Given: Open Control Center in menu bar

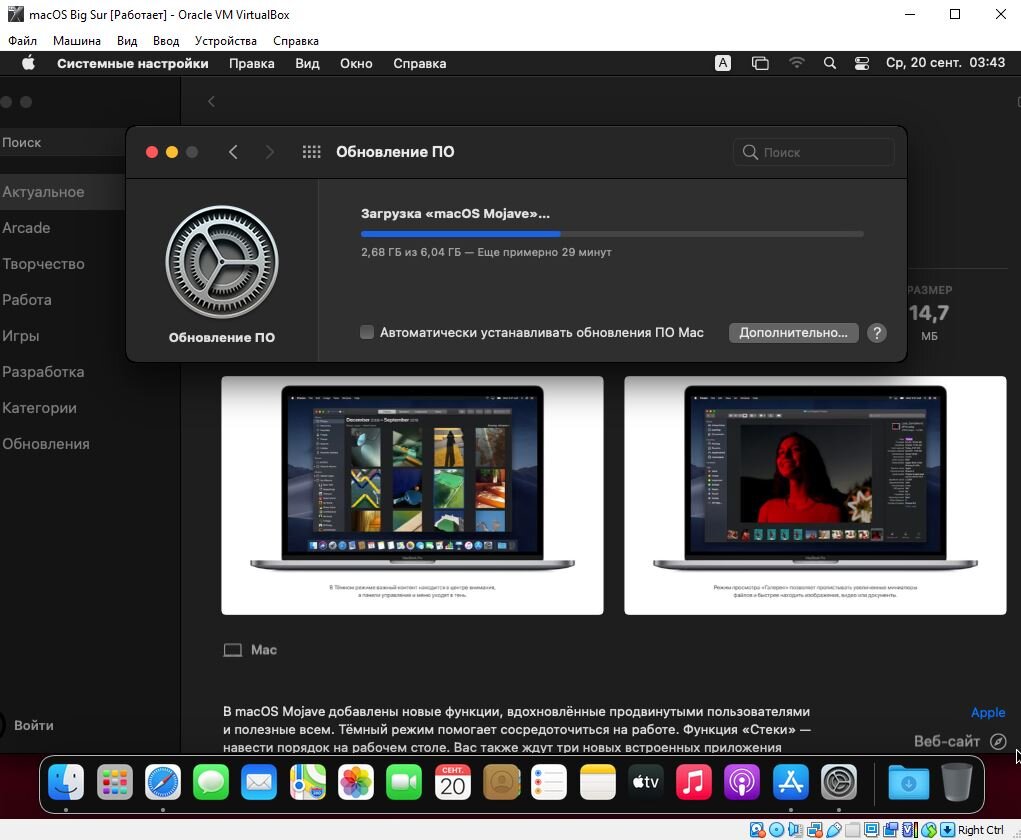Looking at the screenshot, I should coord(861,63).
